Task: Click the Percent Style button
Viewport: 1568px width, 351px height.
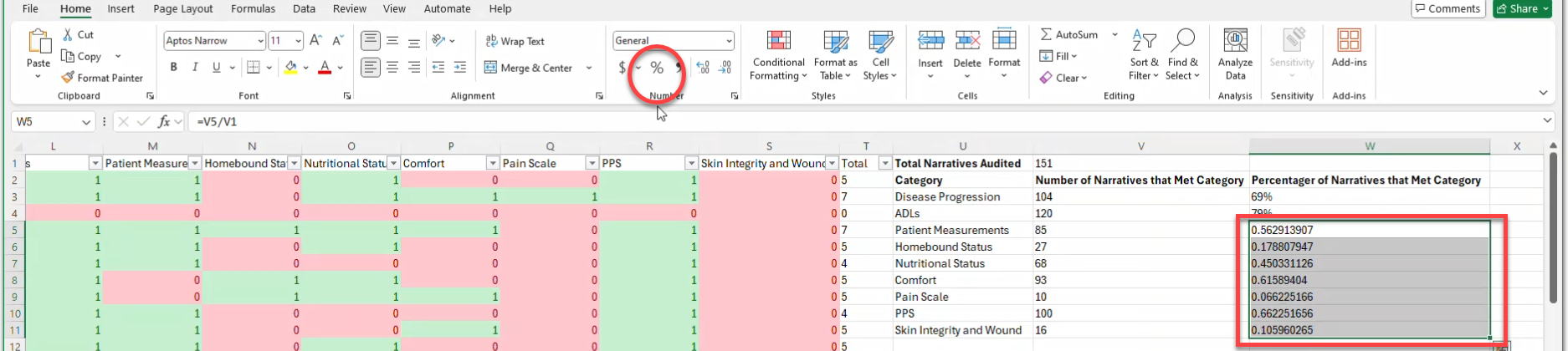Action: click(x=657, y=68)
